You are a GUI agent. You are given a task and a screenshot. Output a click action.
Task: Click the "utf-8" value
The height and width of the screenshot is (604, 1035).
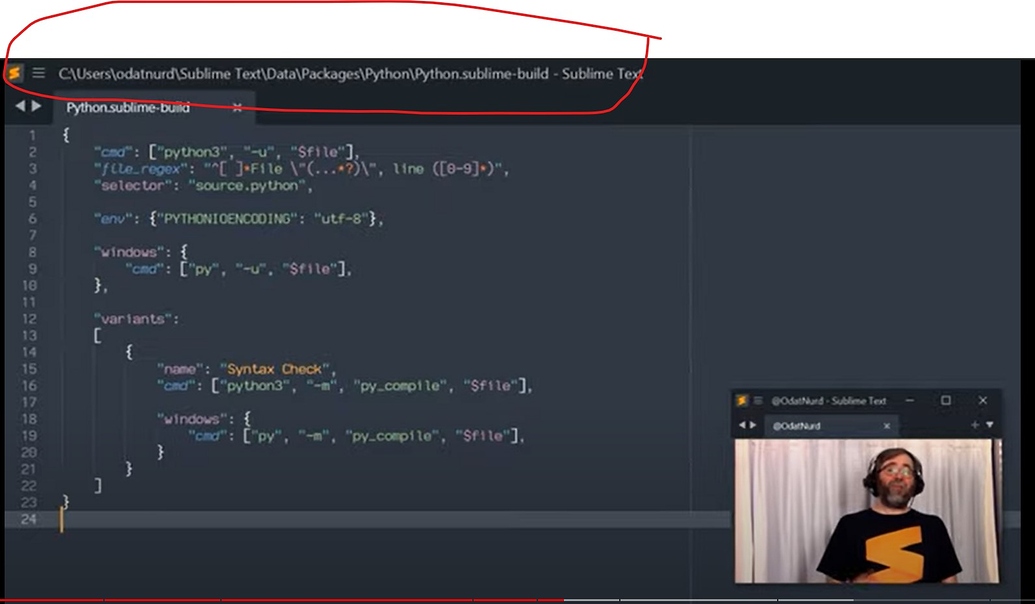point(341,218)
